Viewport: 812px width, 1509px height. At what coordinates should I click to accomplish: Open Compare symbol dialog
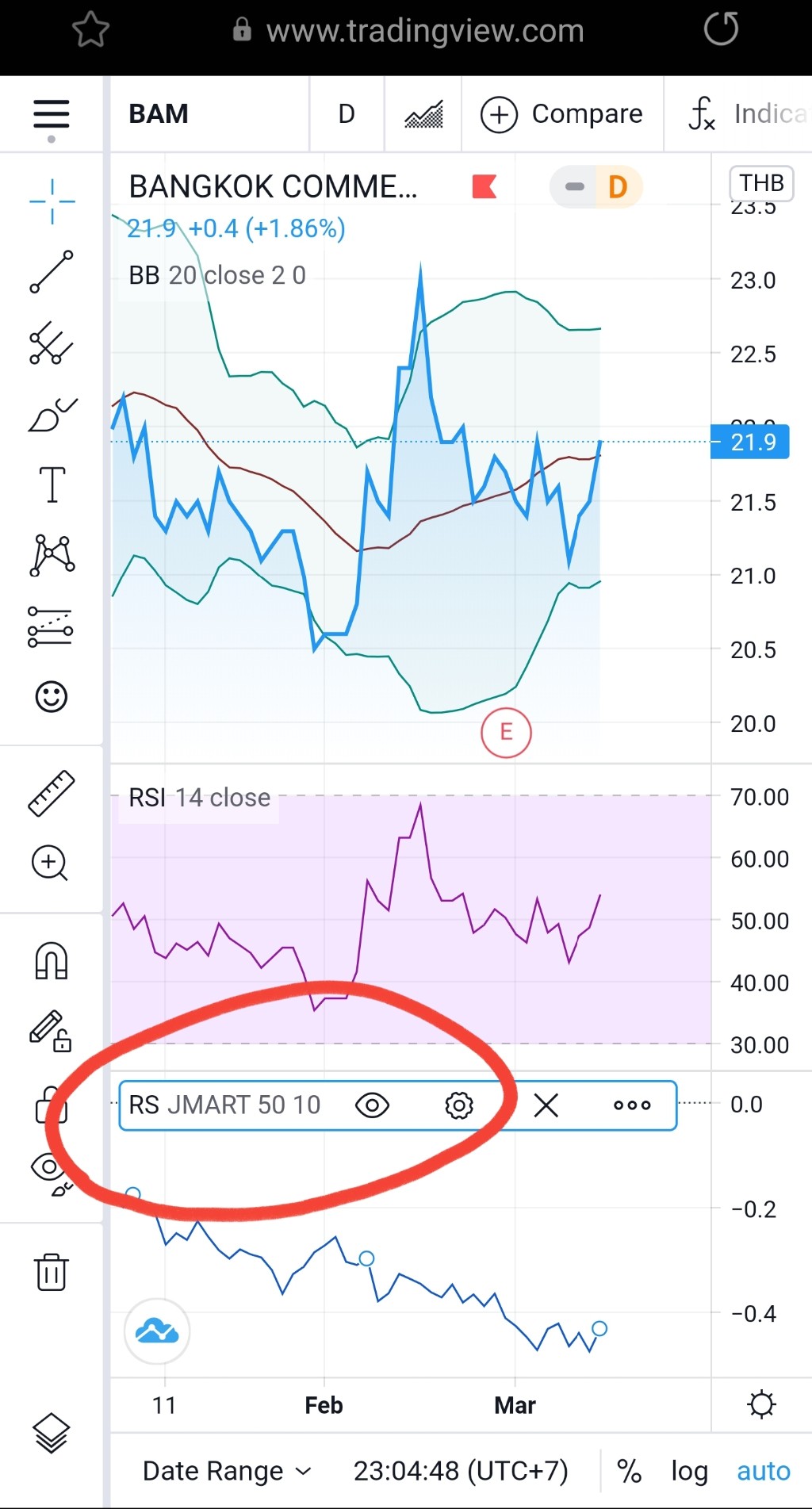pos(562,114)
